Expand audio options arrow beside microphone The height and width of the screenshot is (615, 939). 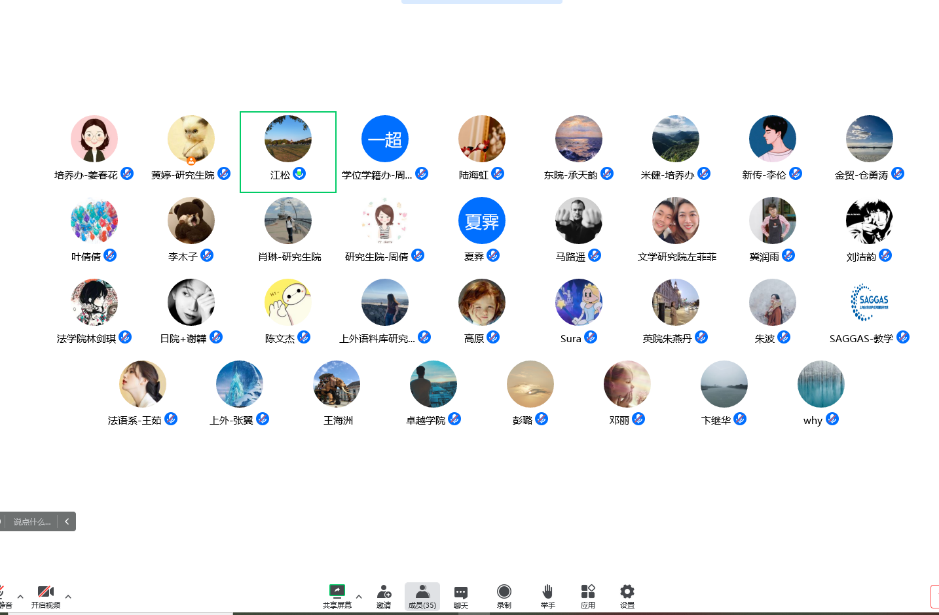click(x=20, y=596)
